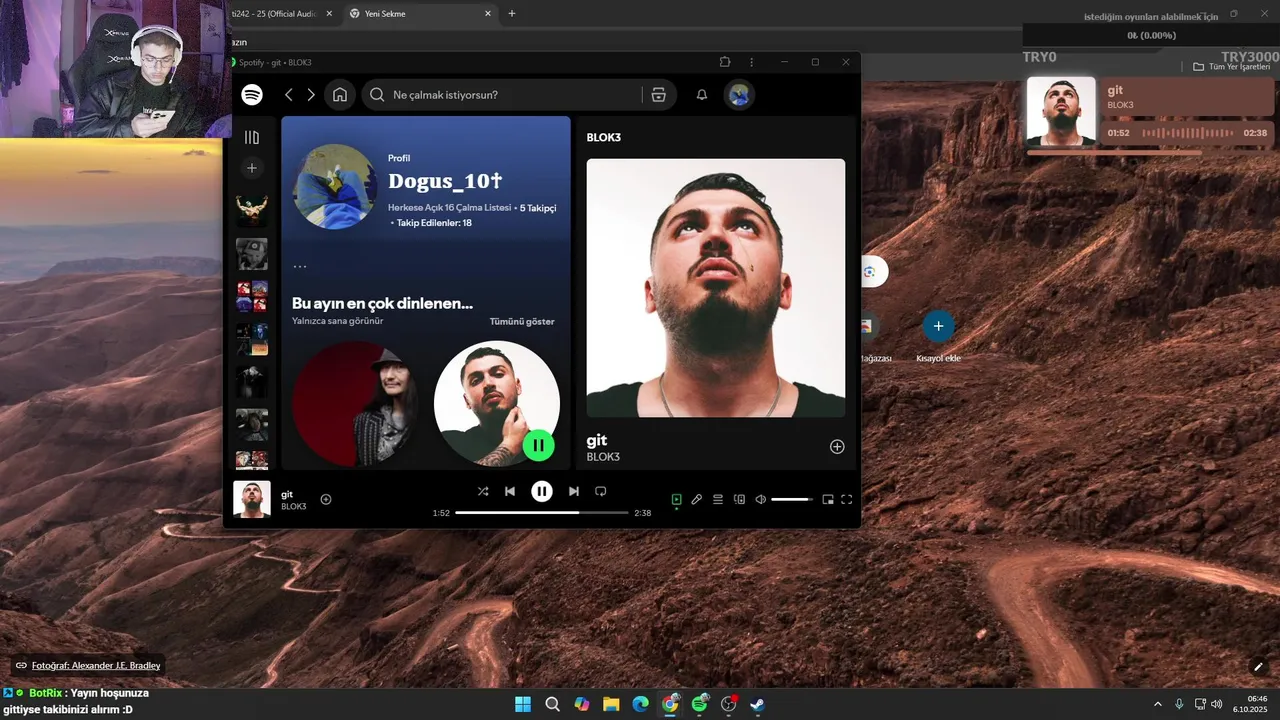
Task: Toggle the Now Playing view icon
Action: pyautogui.click(x=676, y=499)
